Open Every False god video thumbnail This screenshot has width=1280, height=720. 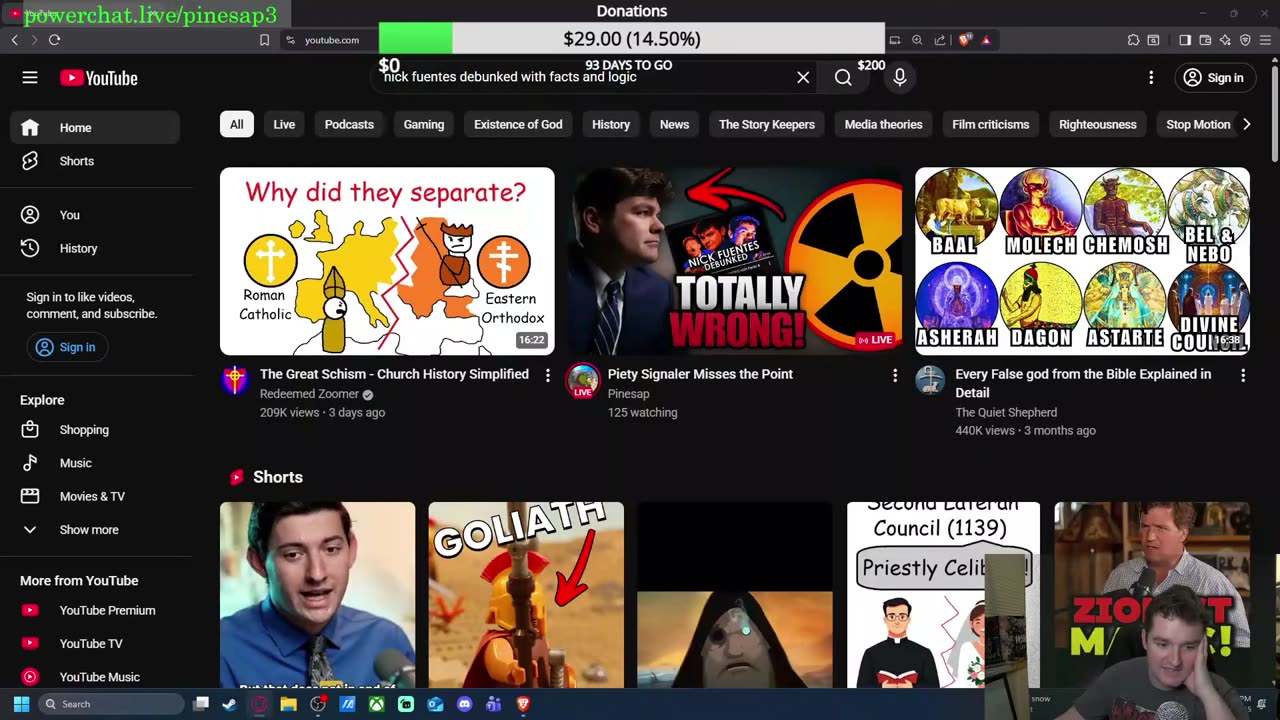(x=1082, y=261)
